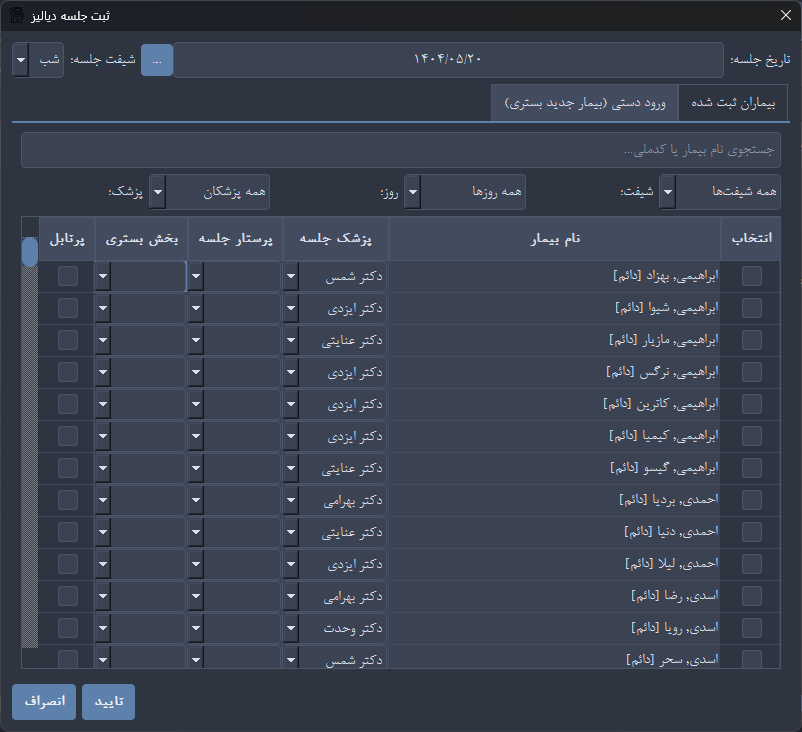Open doctor dropdown for ابراهیمی, کاترین row
The height and width of the screenshot is (732, 802).
291,404
